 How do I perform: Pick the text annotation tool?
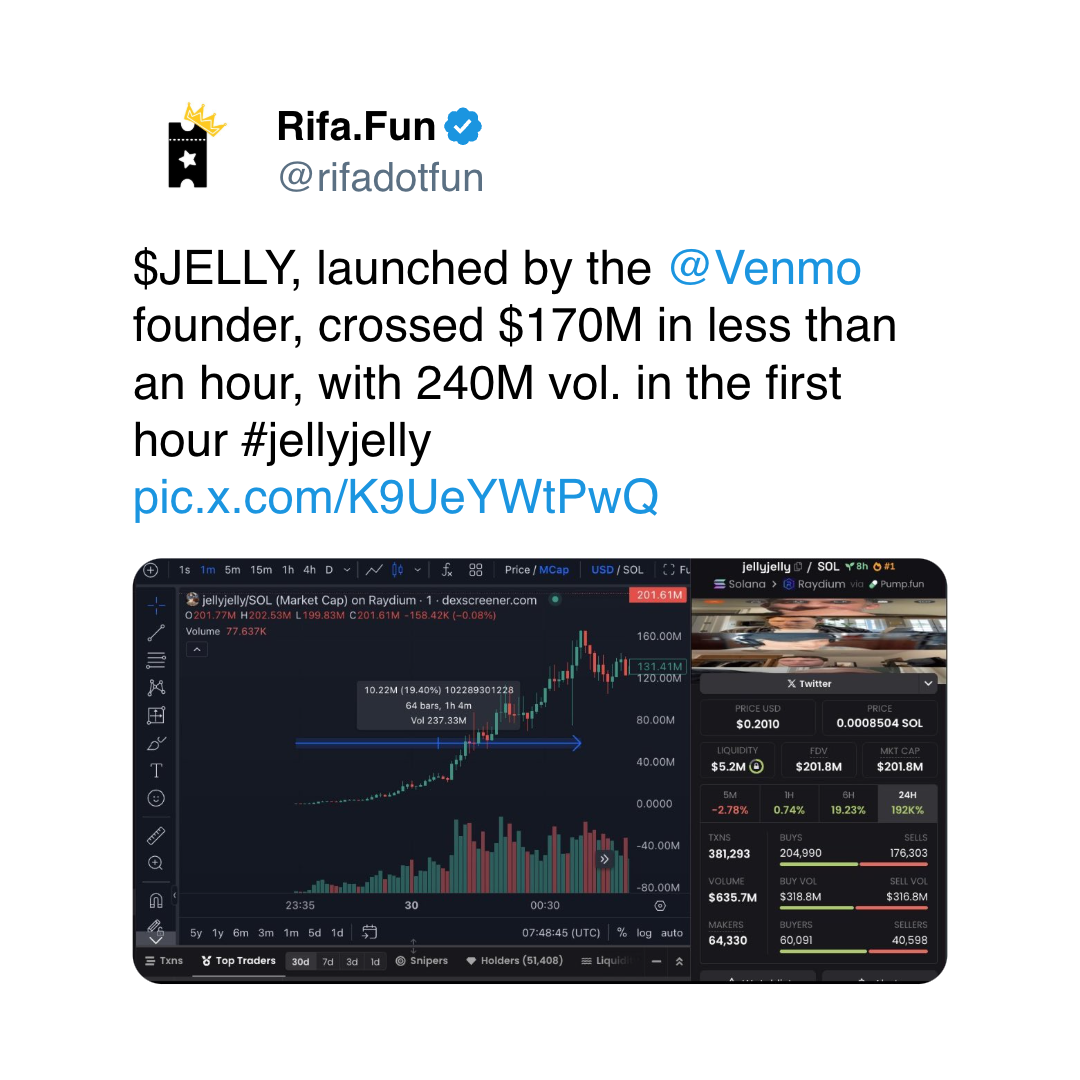click(x=156, y=771)
